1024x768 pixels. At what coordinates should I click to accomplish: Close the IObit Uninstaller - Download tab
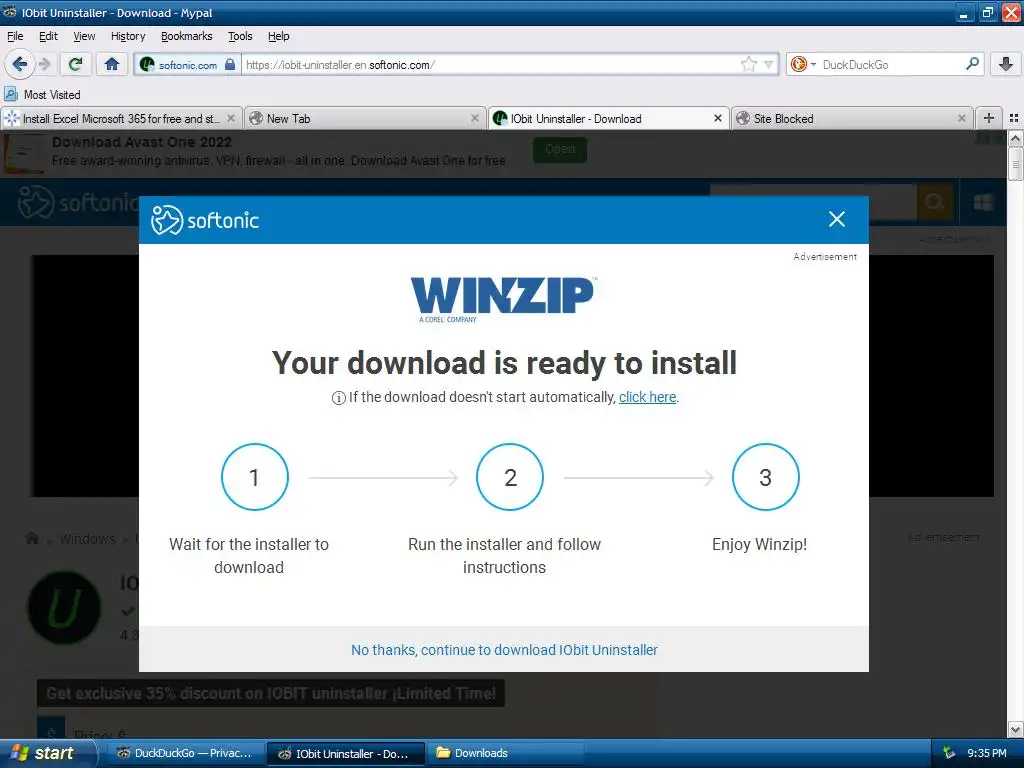click(x=718, y=118)
